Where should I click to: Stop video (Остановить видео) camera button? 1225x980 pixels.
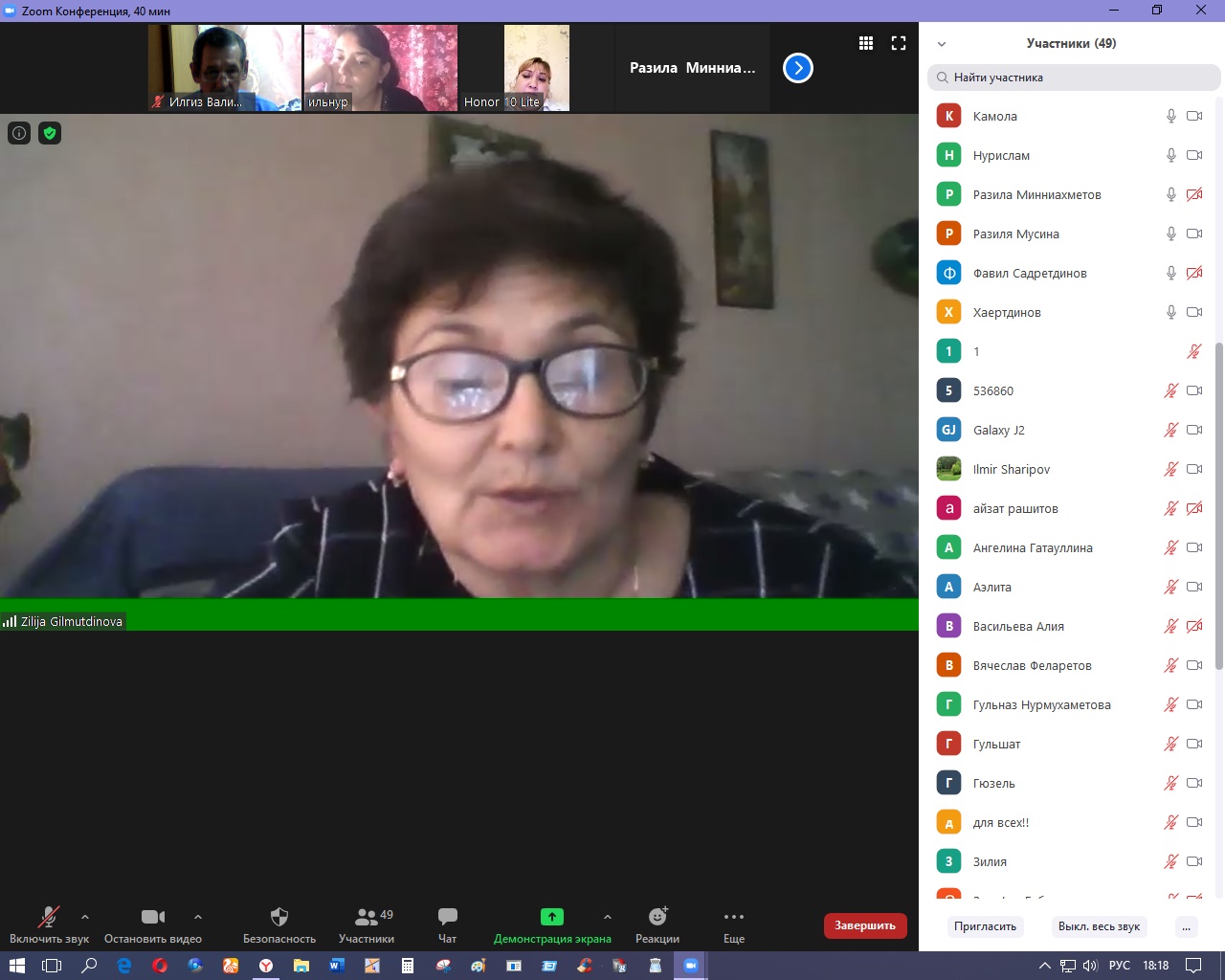[x=152, y=918]
